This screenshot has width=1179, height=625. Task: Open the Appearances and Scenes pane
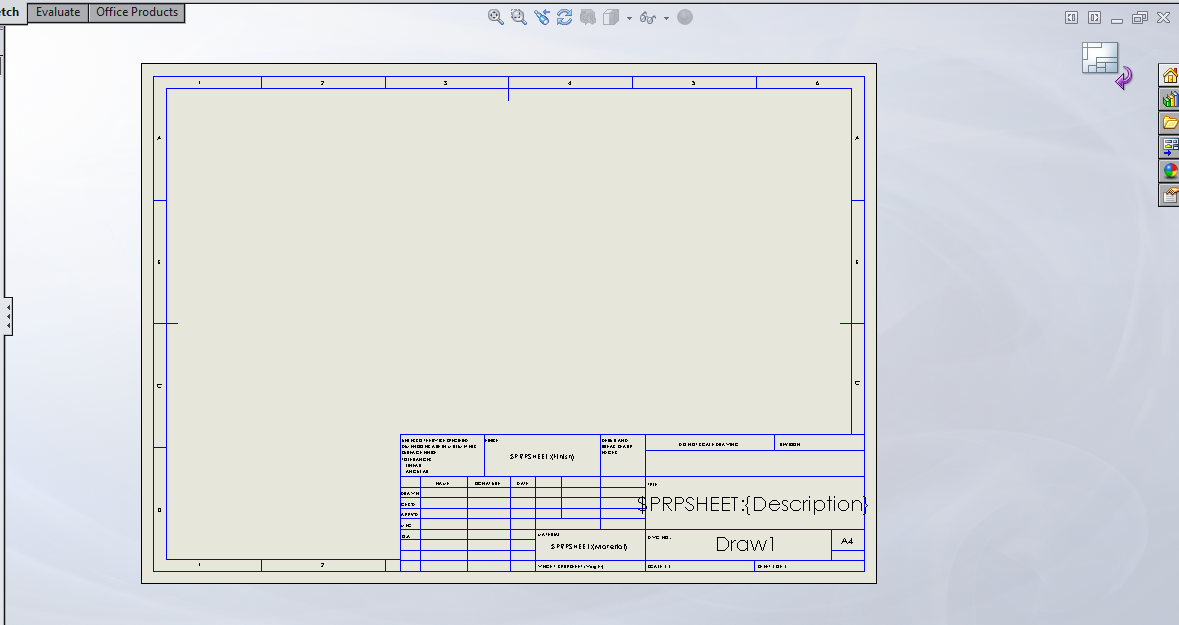coord(1169,170)
